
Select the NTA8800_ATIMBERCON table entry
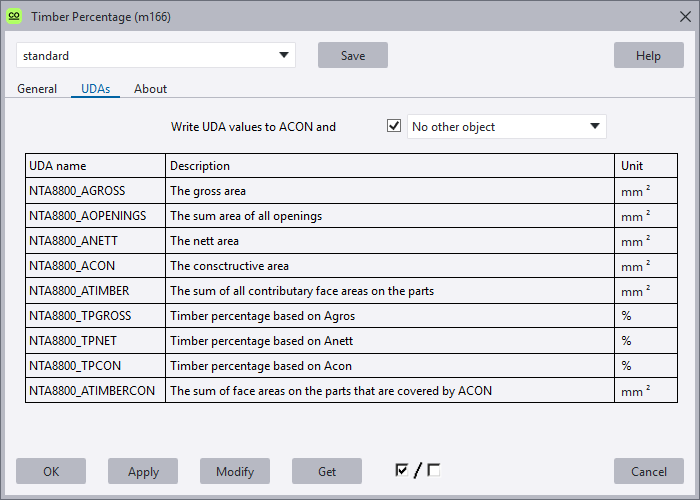pyautogui.click(x=92, y=391)
